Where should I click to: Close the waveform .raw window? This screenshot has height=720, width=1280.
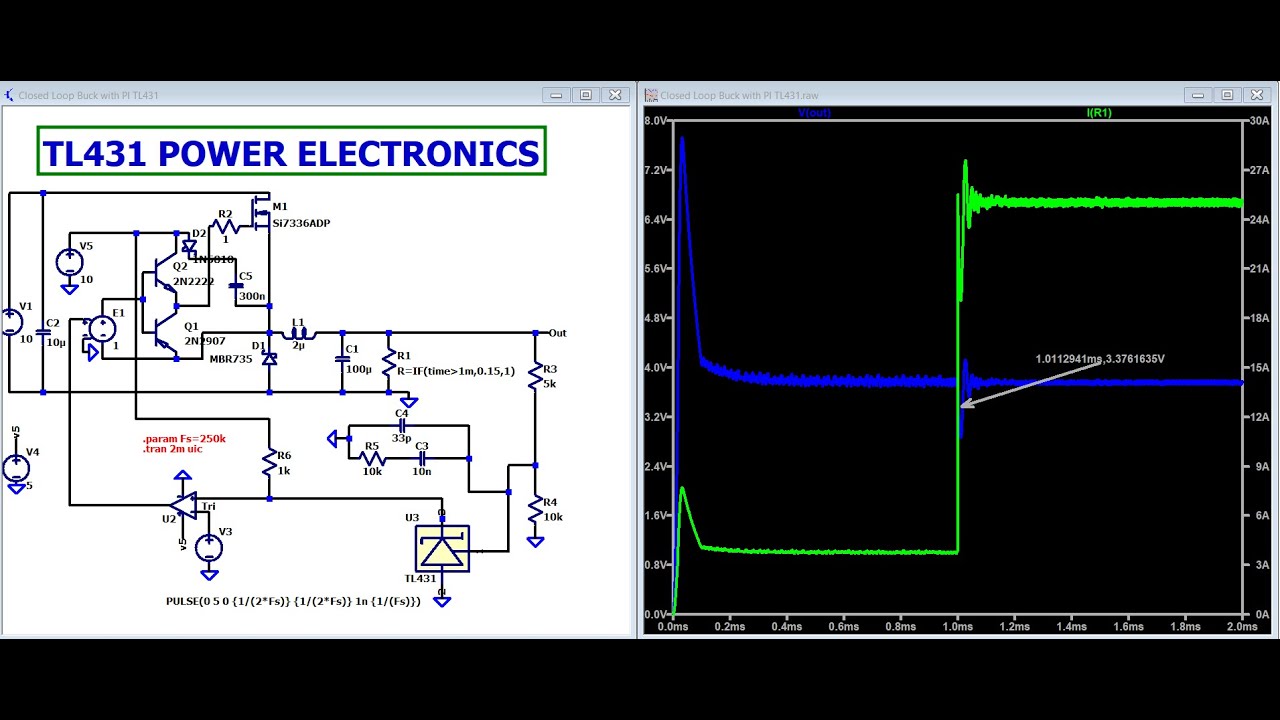coord(1256,95)
